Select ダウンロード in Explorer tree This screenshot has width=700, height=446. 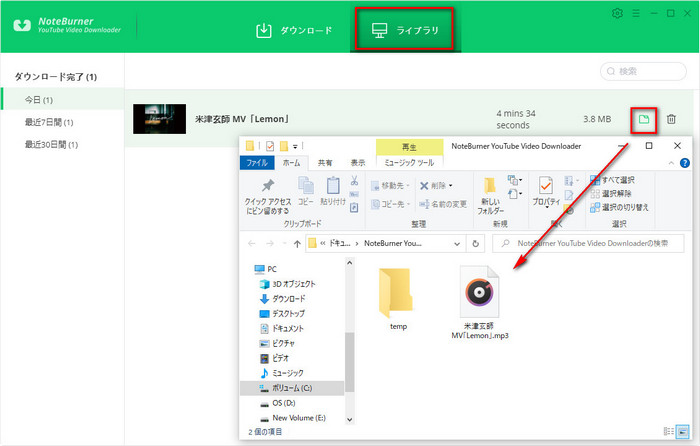[x=283, y=299]
